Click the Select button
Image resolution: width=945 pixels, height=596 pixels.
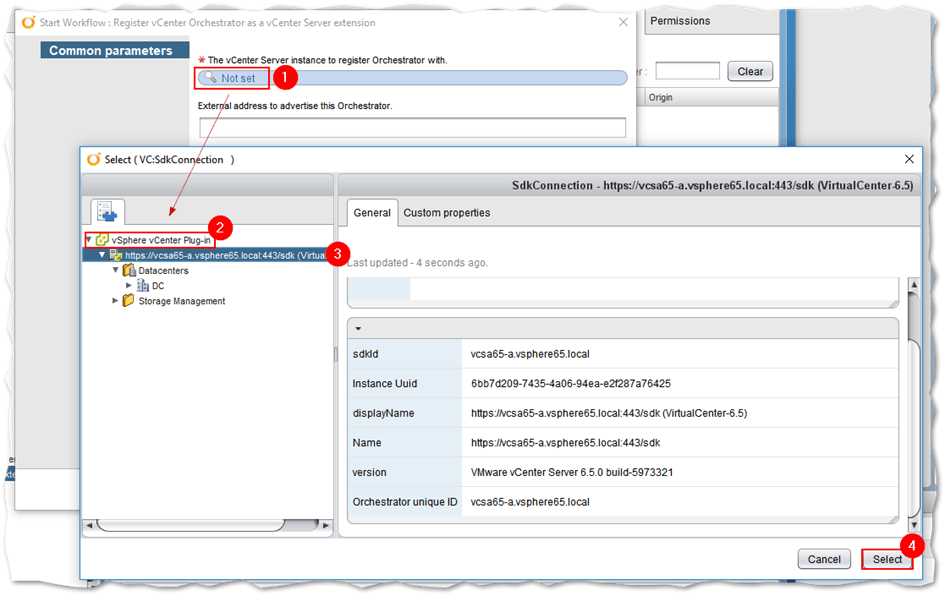tap(887, 559)
